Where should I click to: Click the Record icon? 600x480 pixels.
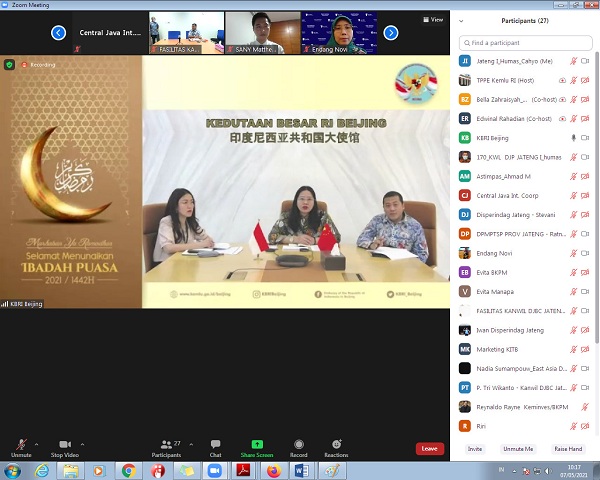(x=298, y=444)
